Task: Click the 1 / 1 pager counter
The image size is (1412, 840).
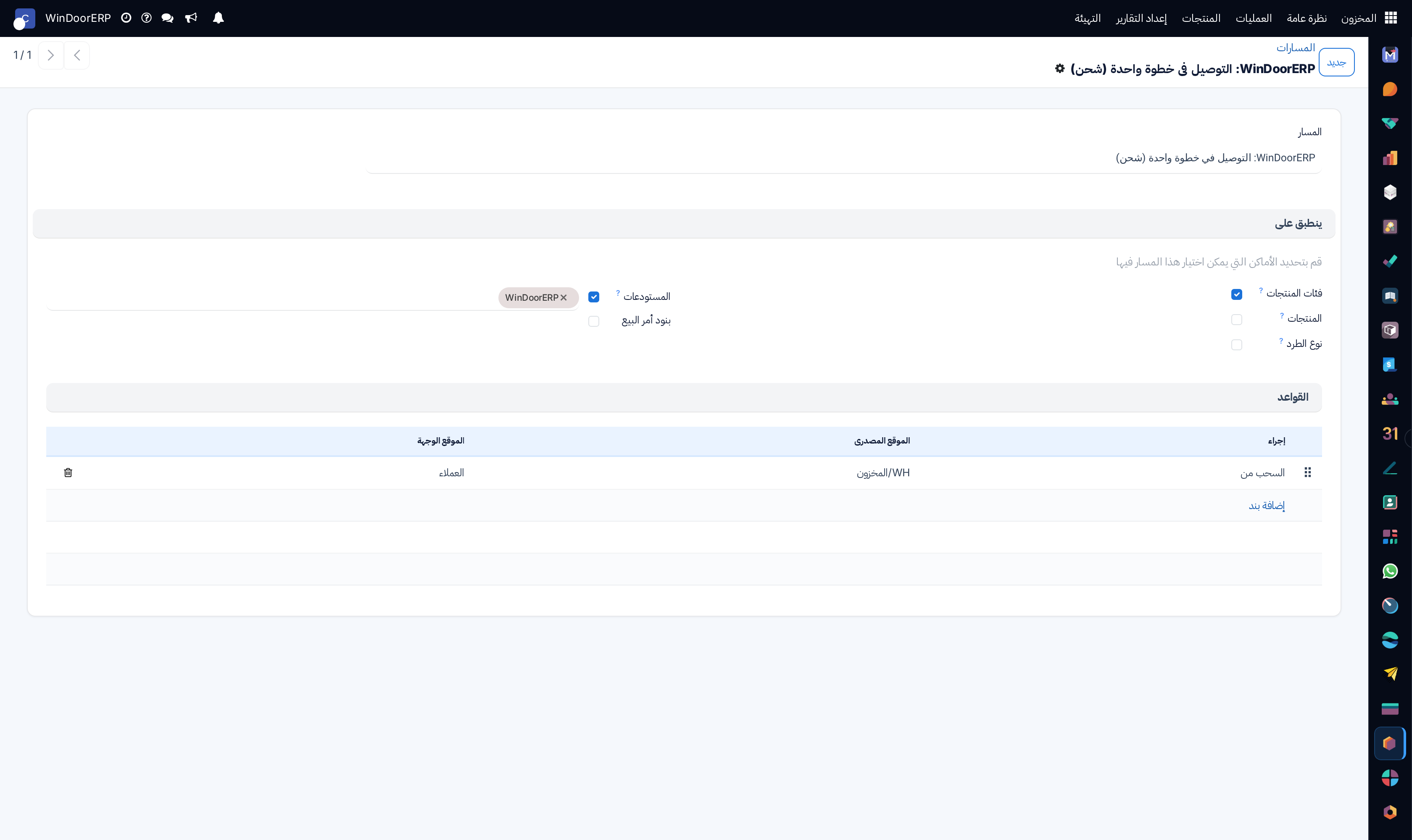Action: coord(22,55)
